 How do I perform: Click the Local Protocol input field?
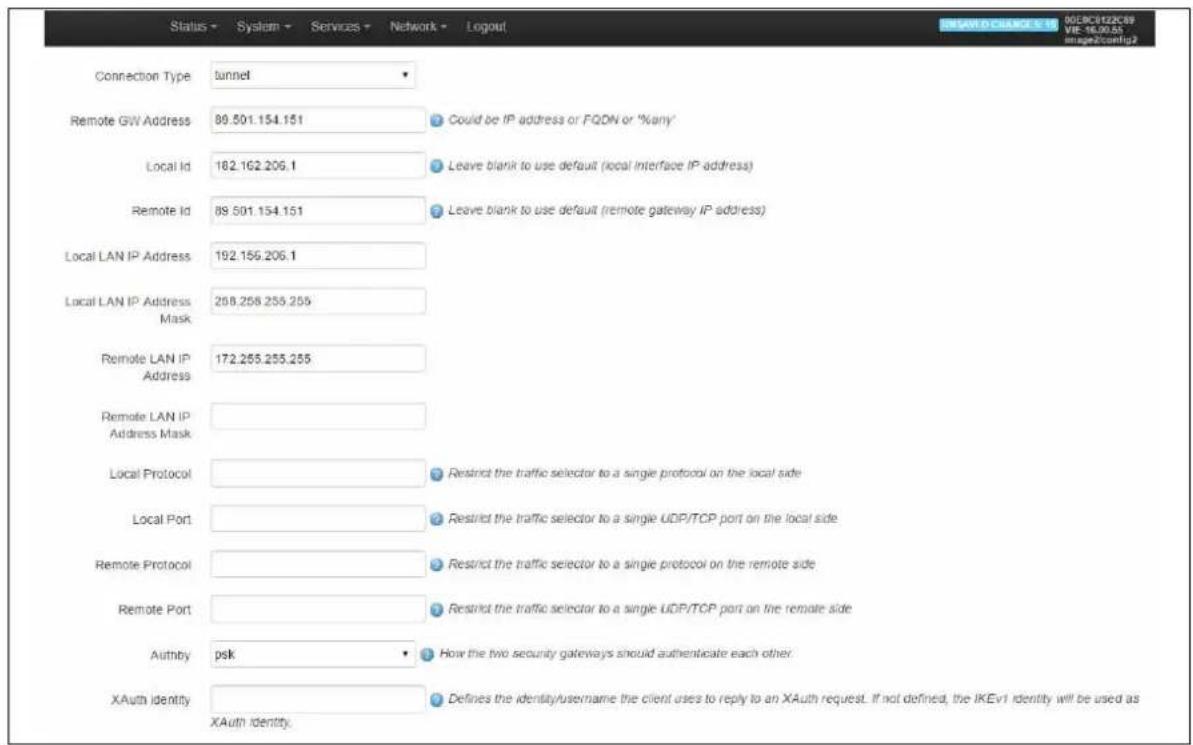click(x=318, y=473)
